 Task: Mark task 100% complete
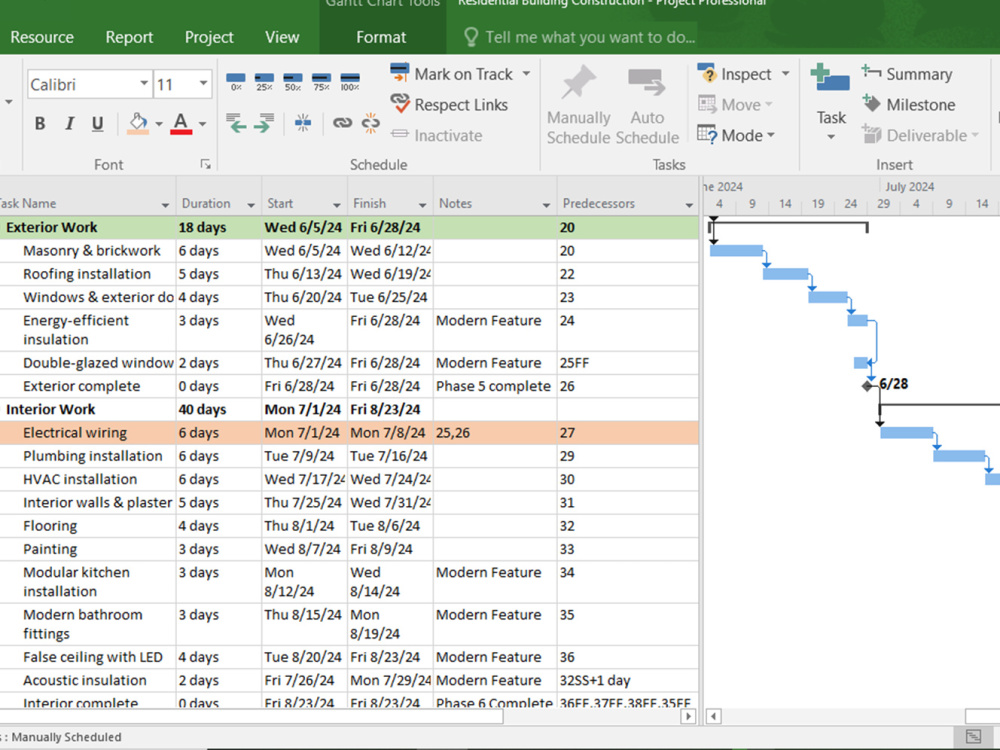(350, 82)
